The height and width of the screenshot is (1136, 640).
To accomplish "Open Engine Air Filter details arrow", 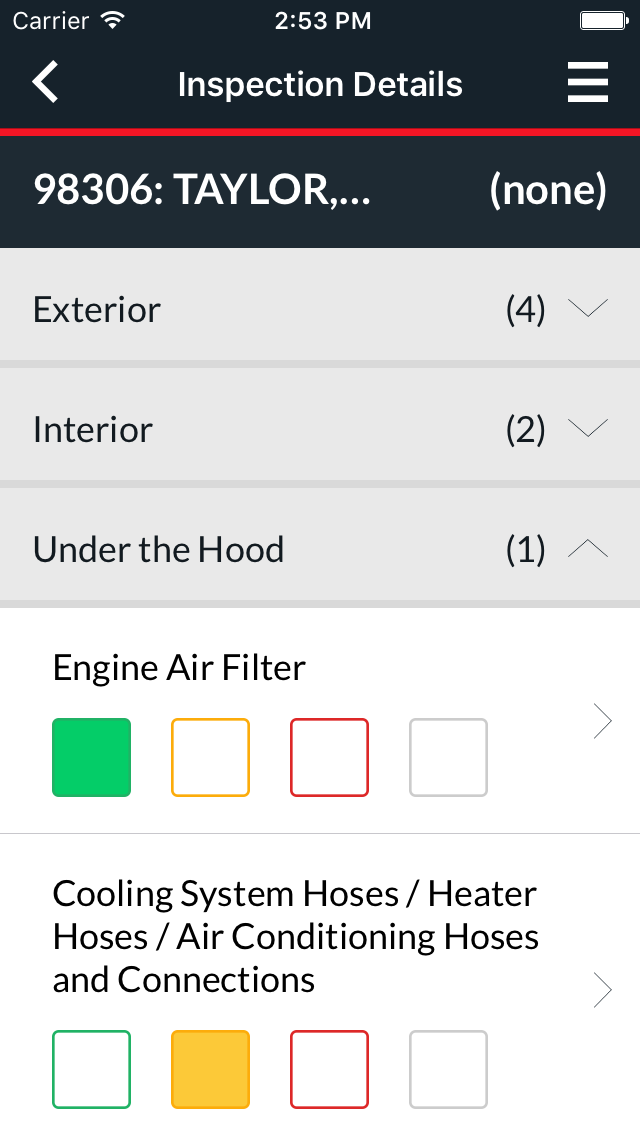I will 602,721.
